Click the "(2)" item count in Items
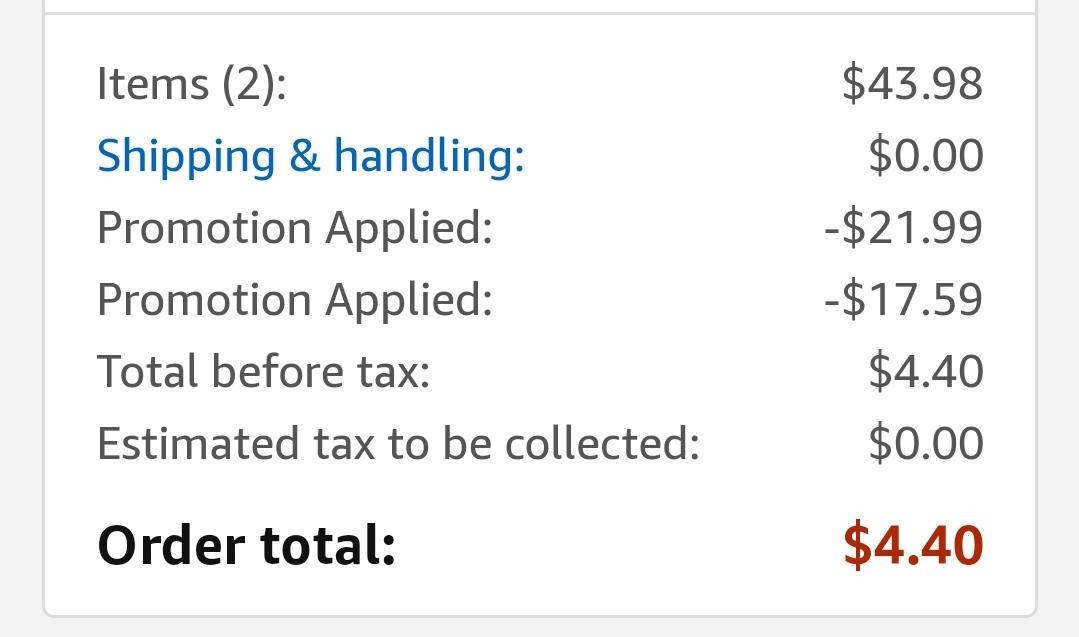Image resolution: width=1079 pixels, height=637 pixels. click(x=253, y=84)
